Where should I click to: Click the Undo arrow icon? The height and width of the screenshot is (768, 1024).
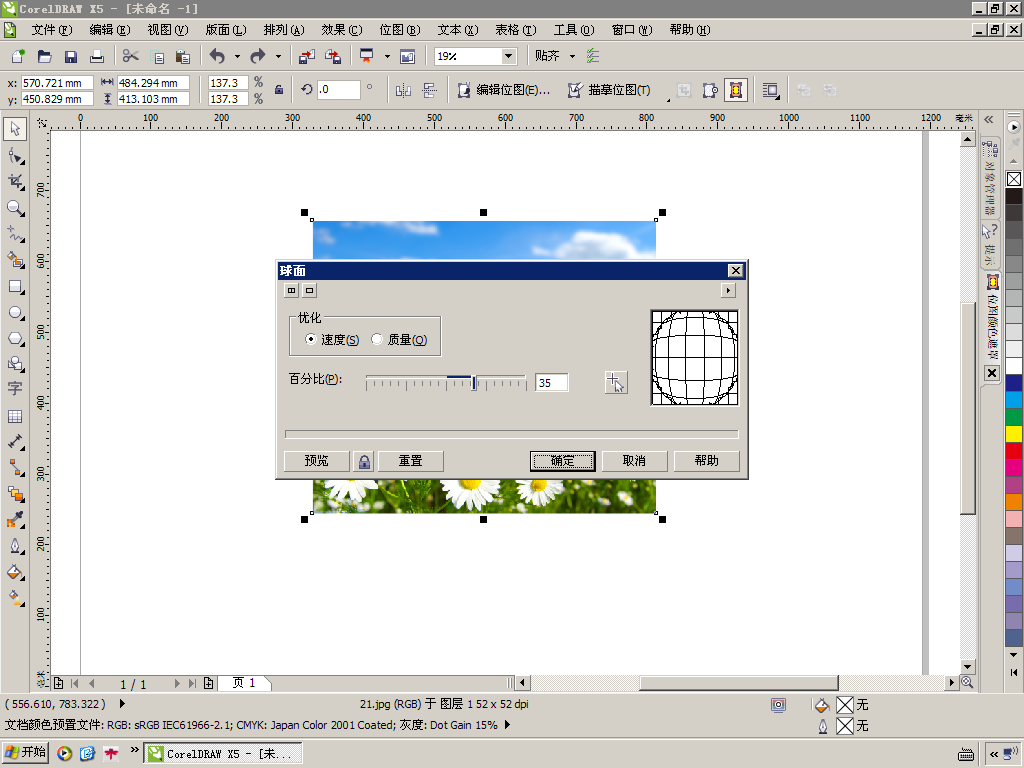tap(217, 57)
